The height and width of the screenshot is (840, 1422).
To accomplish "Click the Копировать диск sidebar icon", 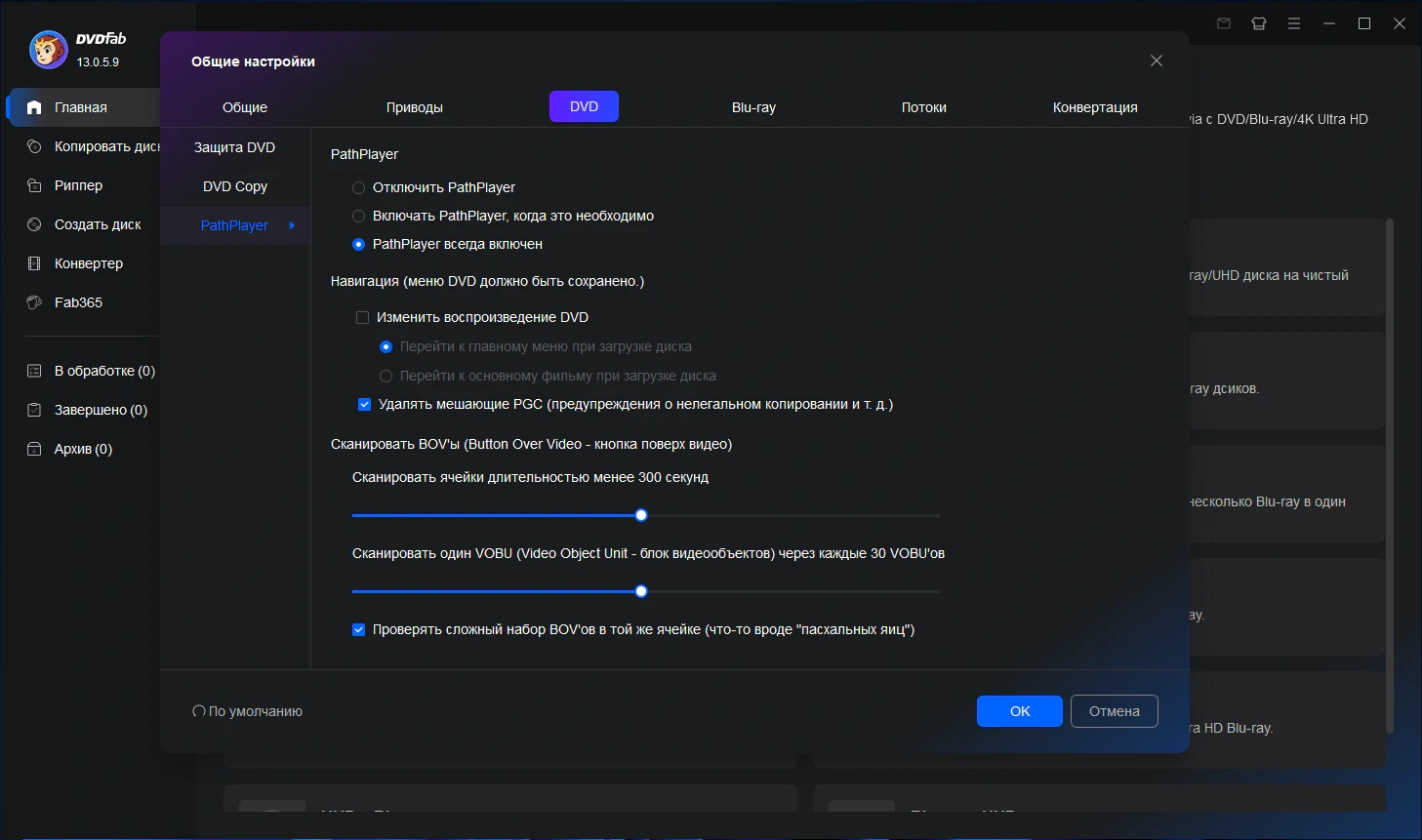I will coord(34,146).
